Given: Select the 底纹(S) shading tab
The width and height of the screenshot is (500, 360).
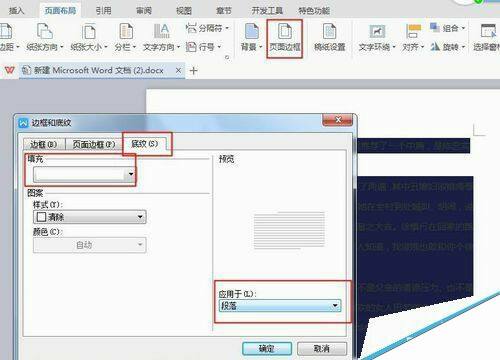Looking at the screenshot, I should coord(144,144).
